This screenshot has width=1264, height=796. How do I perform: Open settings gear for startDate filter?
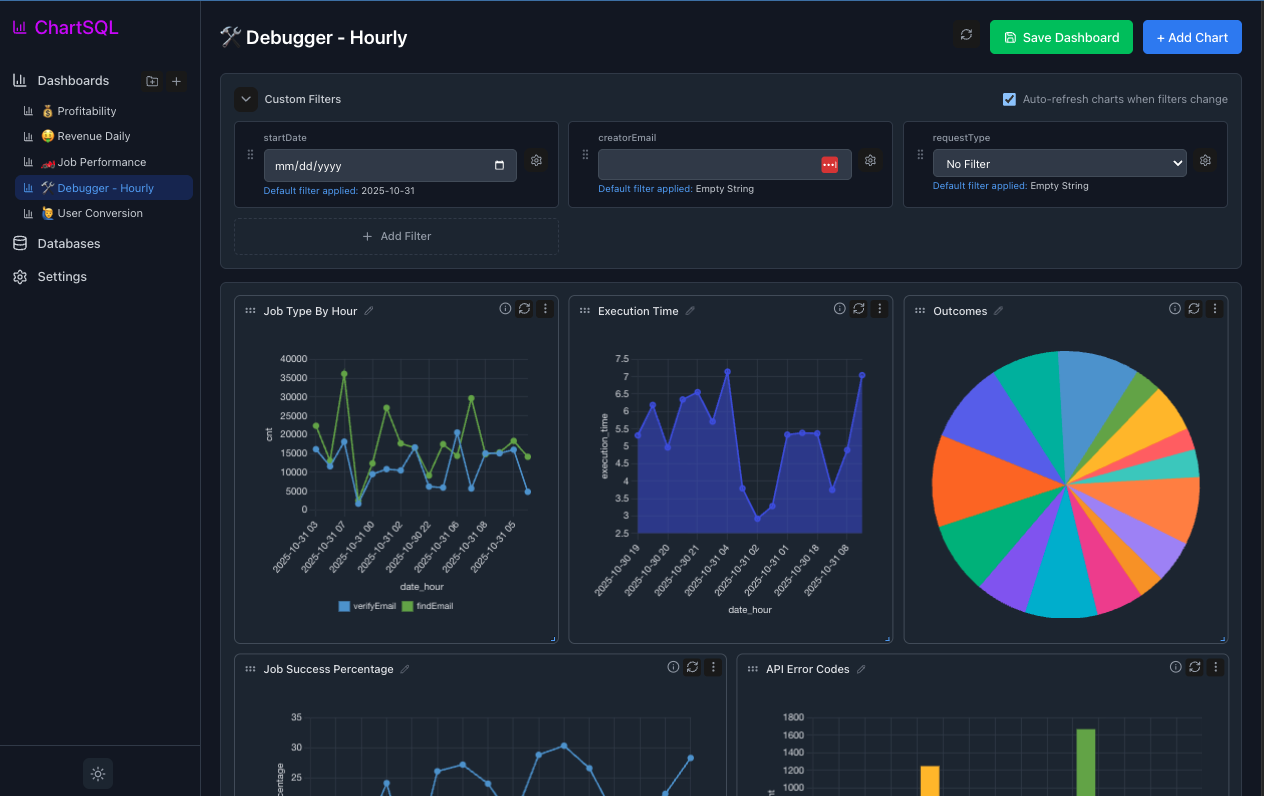[x=536, y=161]
